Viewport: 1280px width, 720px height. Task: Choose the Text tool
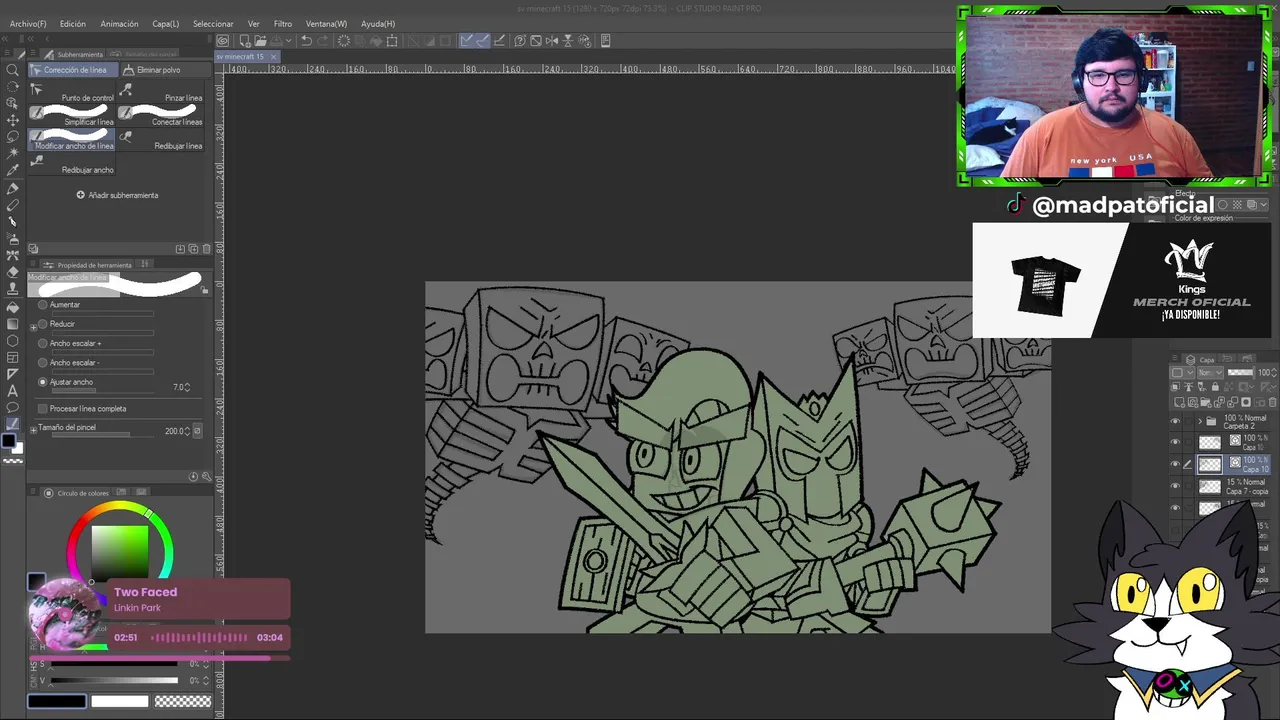(x=13, y=390)
